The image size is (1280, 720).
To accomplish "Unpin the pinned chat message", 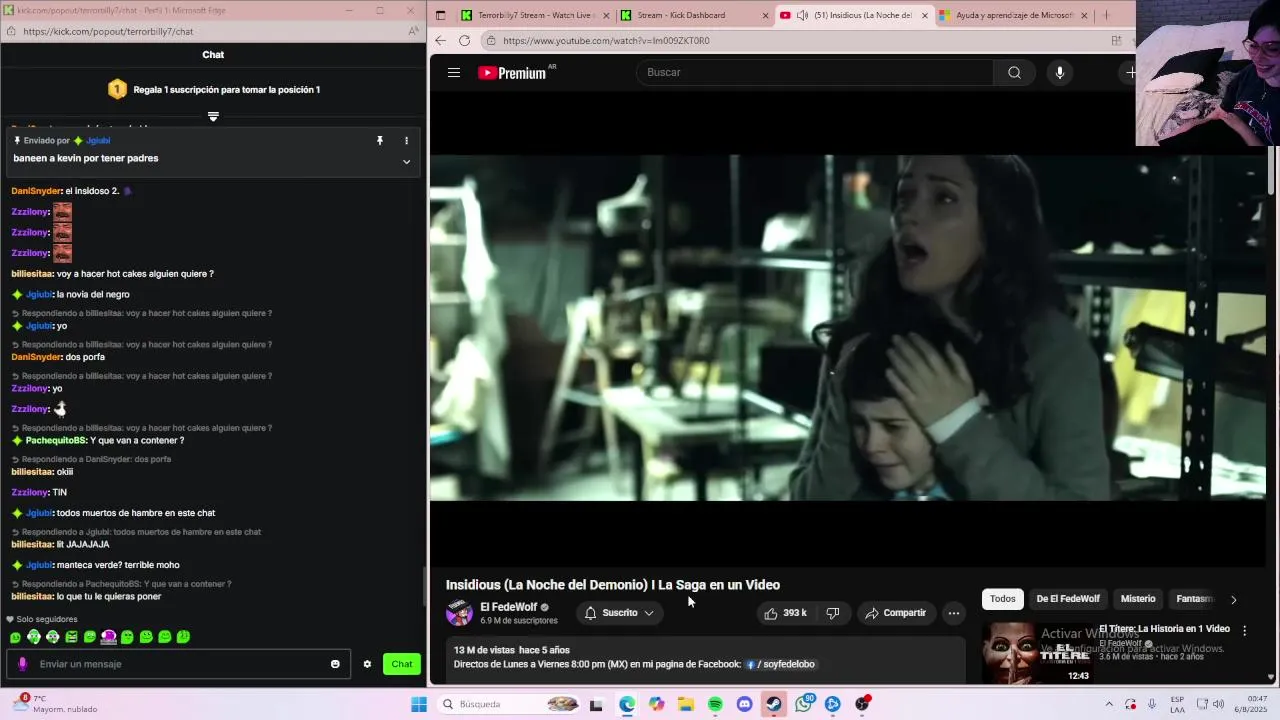I will tap(380, 141).
